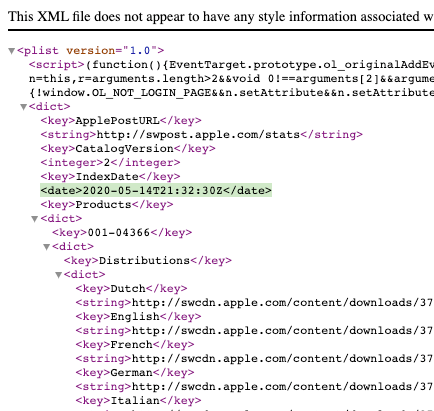Click the French key line
434x411 pixels.
[135, 344]
